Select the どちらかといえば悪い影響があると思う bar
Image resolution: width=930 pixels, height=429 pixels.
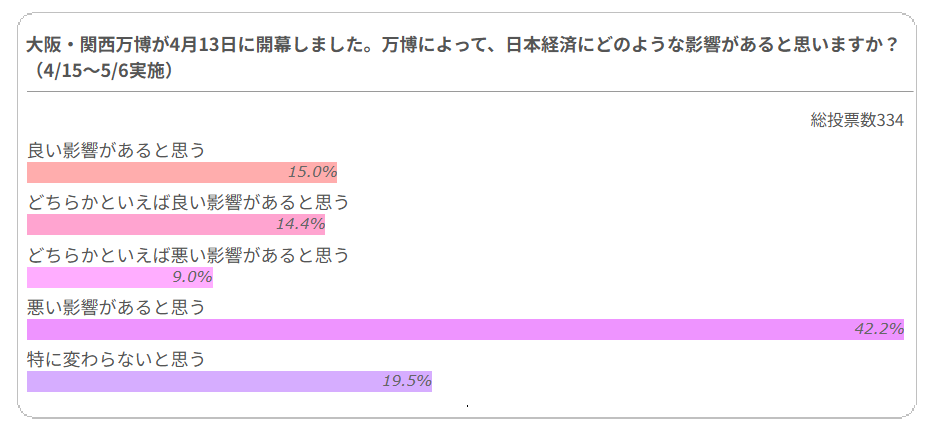coord(120,277)
